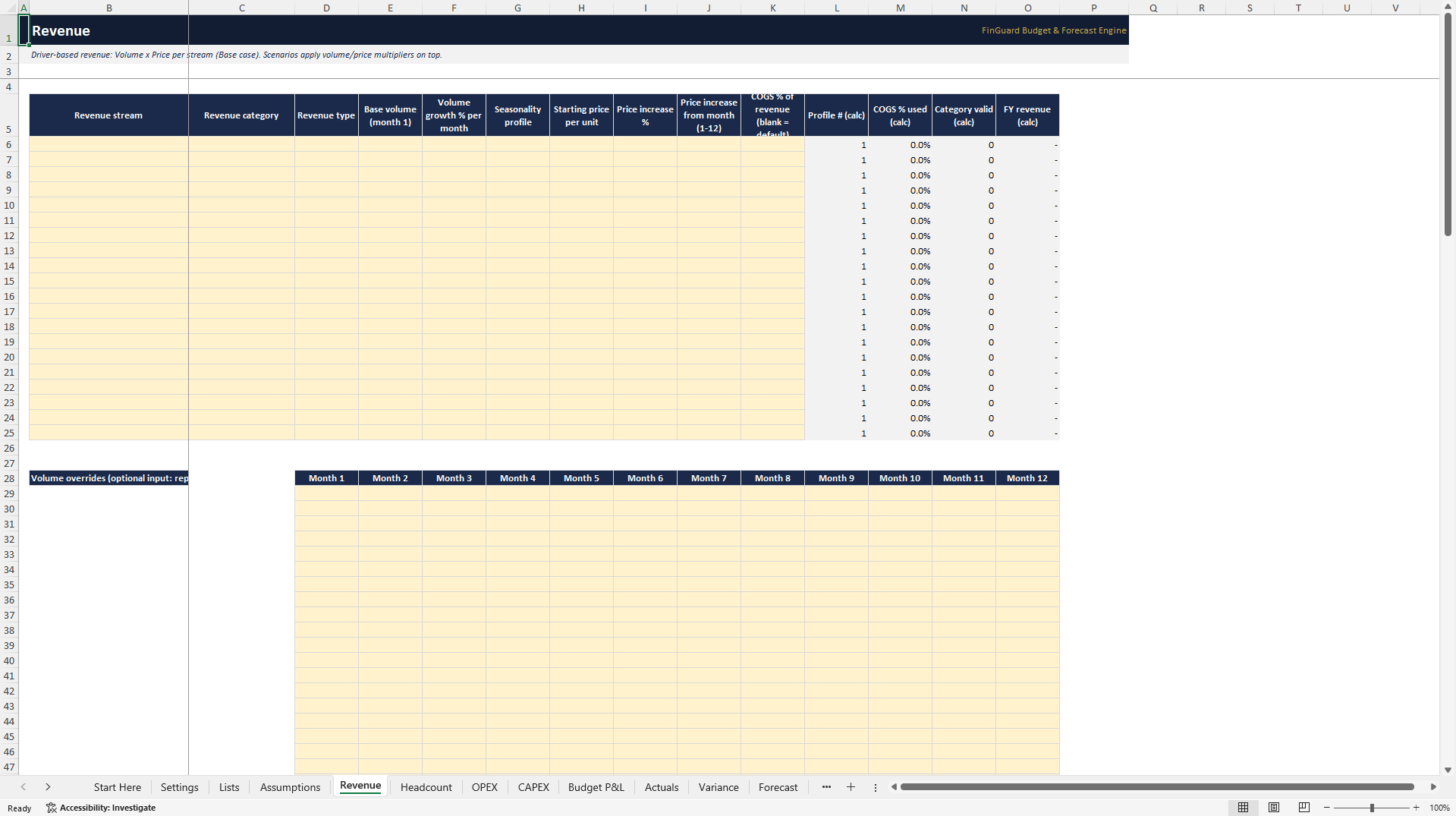This screenshot has height=816, width=1456.
Task: Select the Starting price per unit header
Action: pyautogui.click(x=582, y=115)
